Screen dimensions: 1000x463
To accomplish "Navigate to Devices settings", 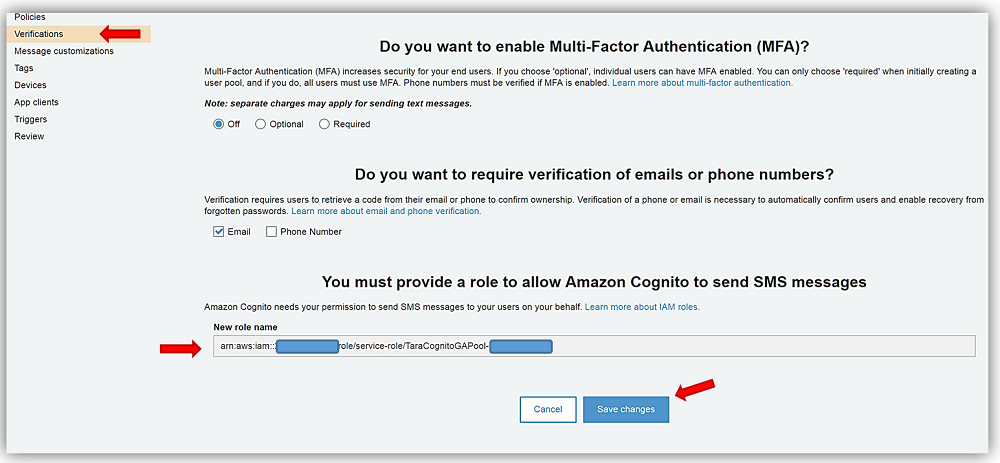I will [x=30, y=85].
